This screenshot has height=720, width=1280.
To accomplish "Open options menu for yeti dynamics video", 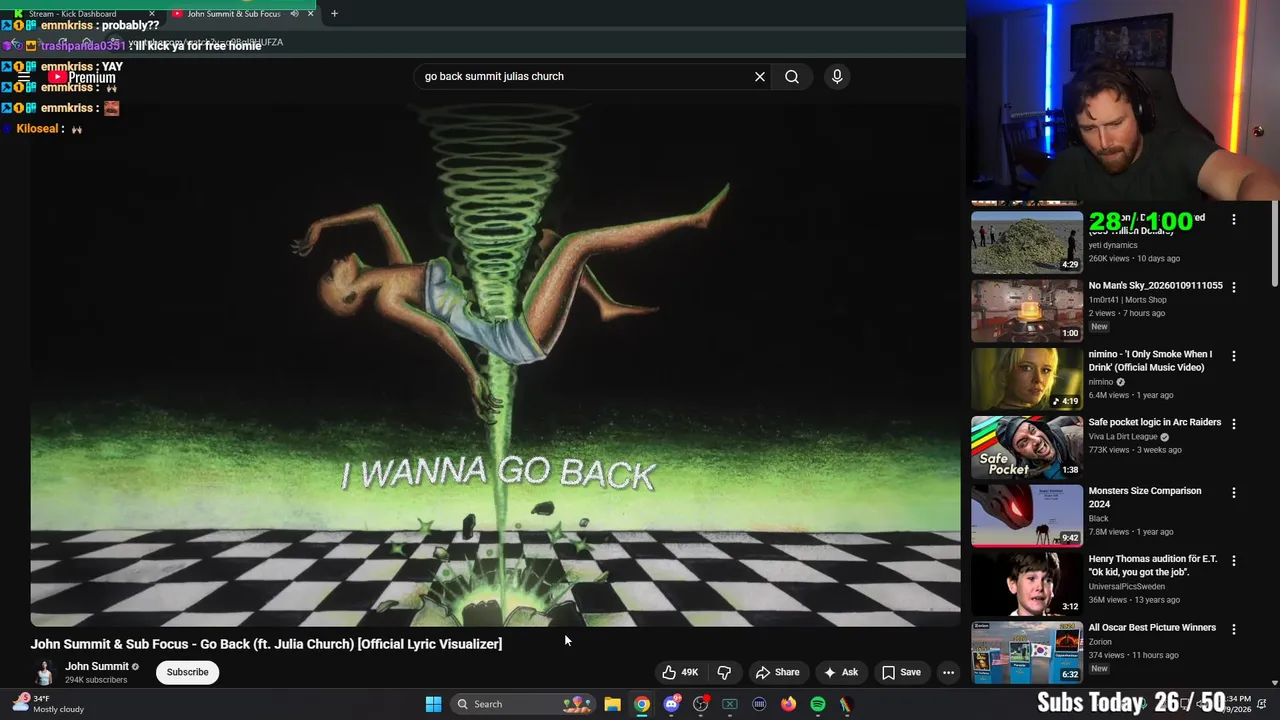I will tap(1234, 219).
